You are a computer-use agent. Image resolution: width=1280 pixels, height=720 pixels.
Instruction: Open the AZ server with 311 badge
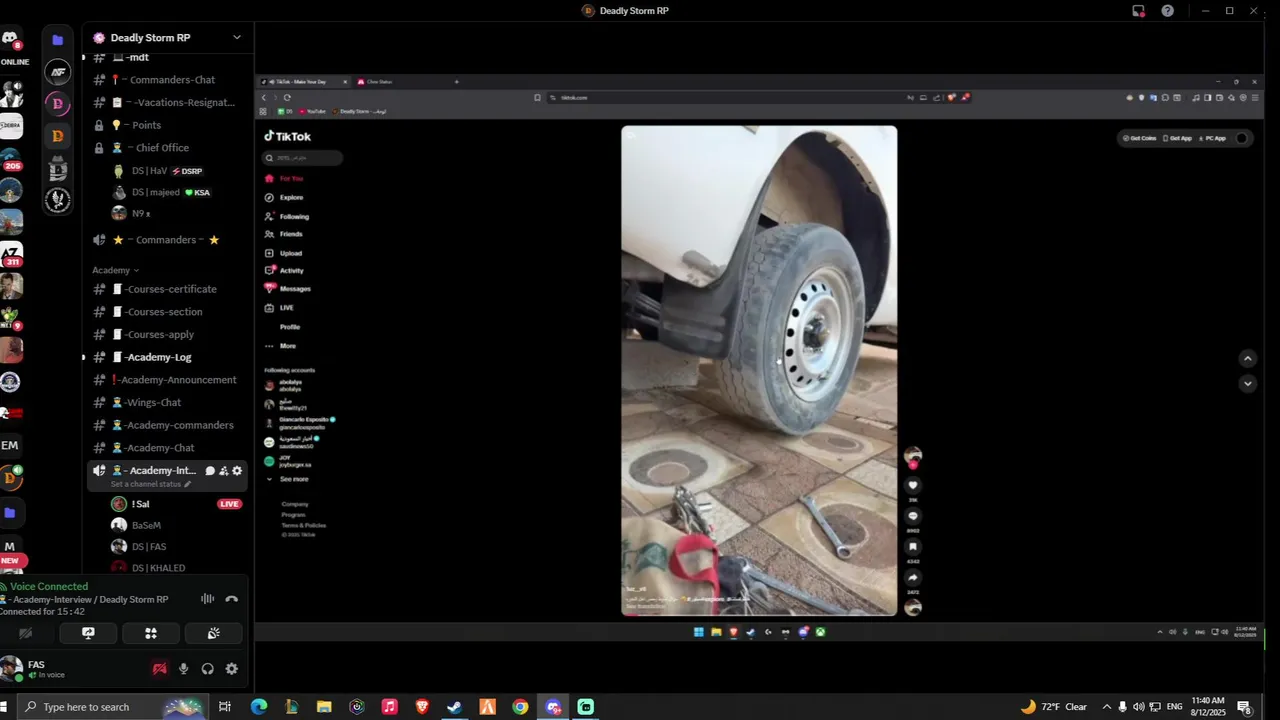10,254
